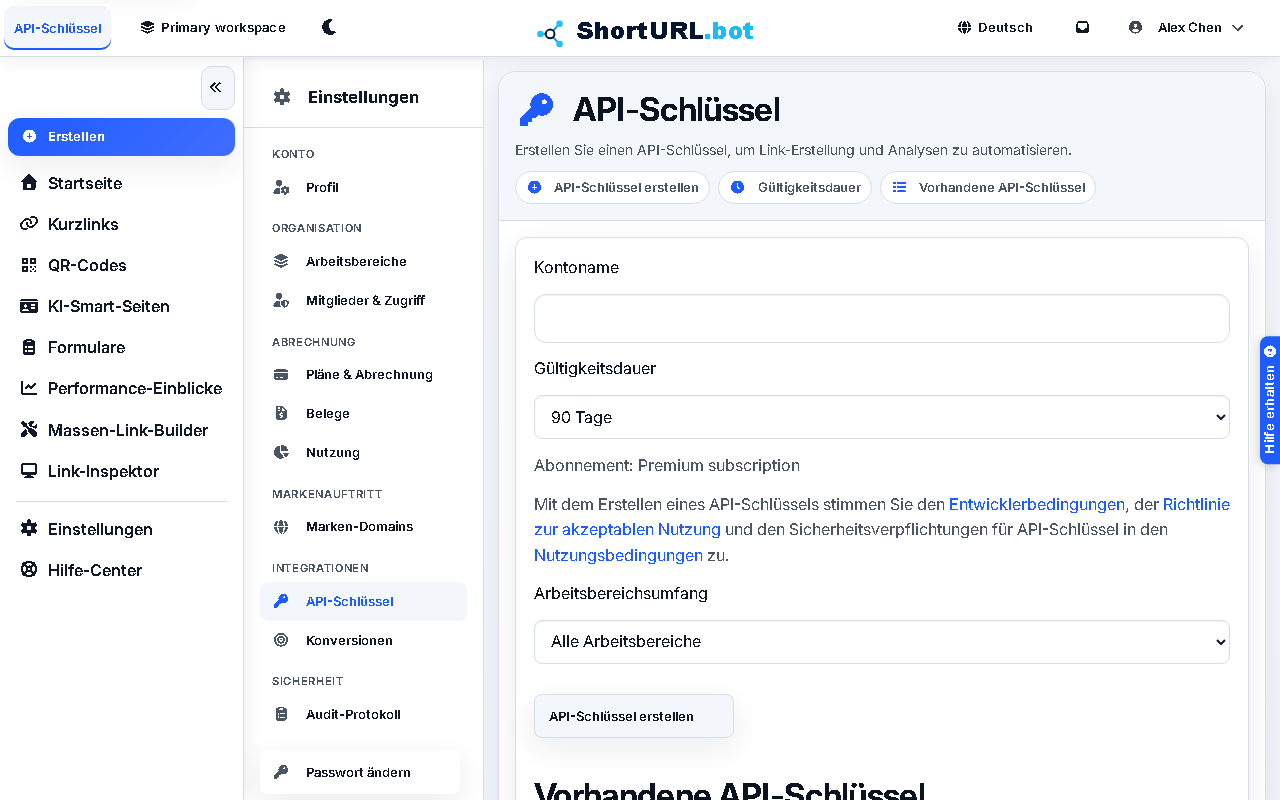This screenshot has width=1280, height=800.
Task: Expand the Alex Chen account menu
Action: coord(1187,28)
